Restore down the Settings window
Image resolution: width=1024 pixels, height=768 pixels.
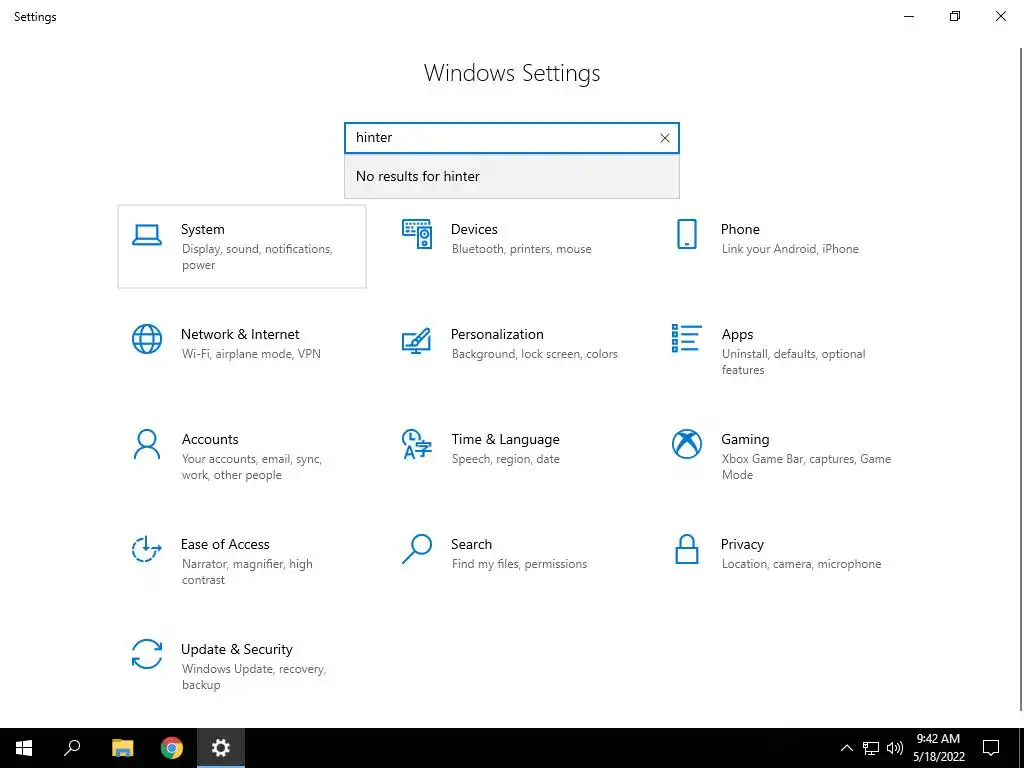click(955, 16)
